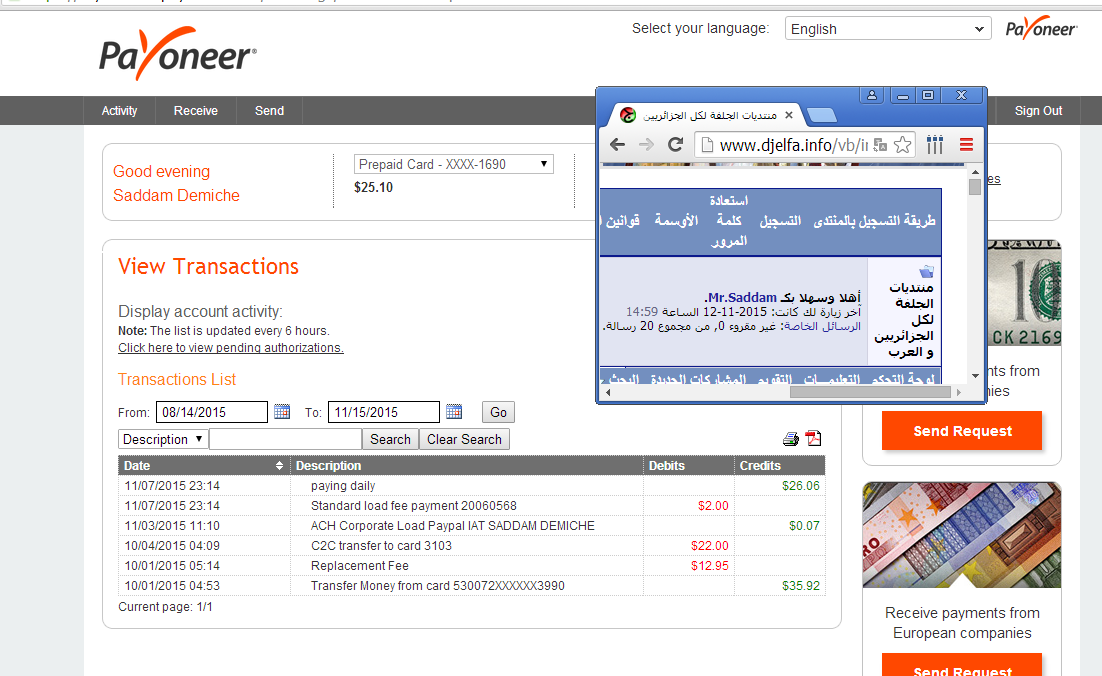The image size is (1102, 676).
Task: Open a new tab in the popup browser
Action: tap(820, 115)
